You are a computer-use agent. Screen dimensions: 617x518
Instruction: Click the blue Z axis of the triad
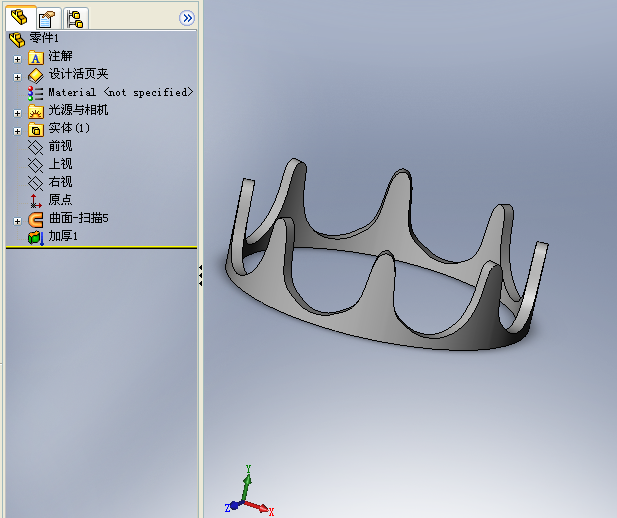(233, 506)
